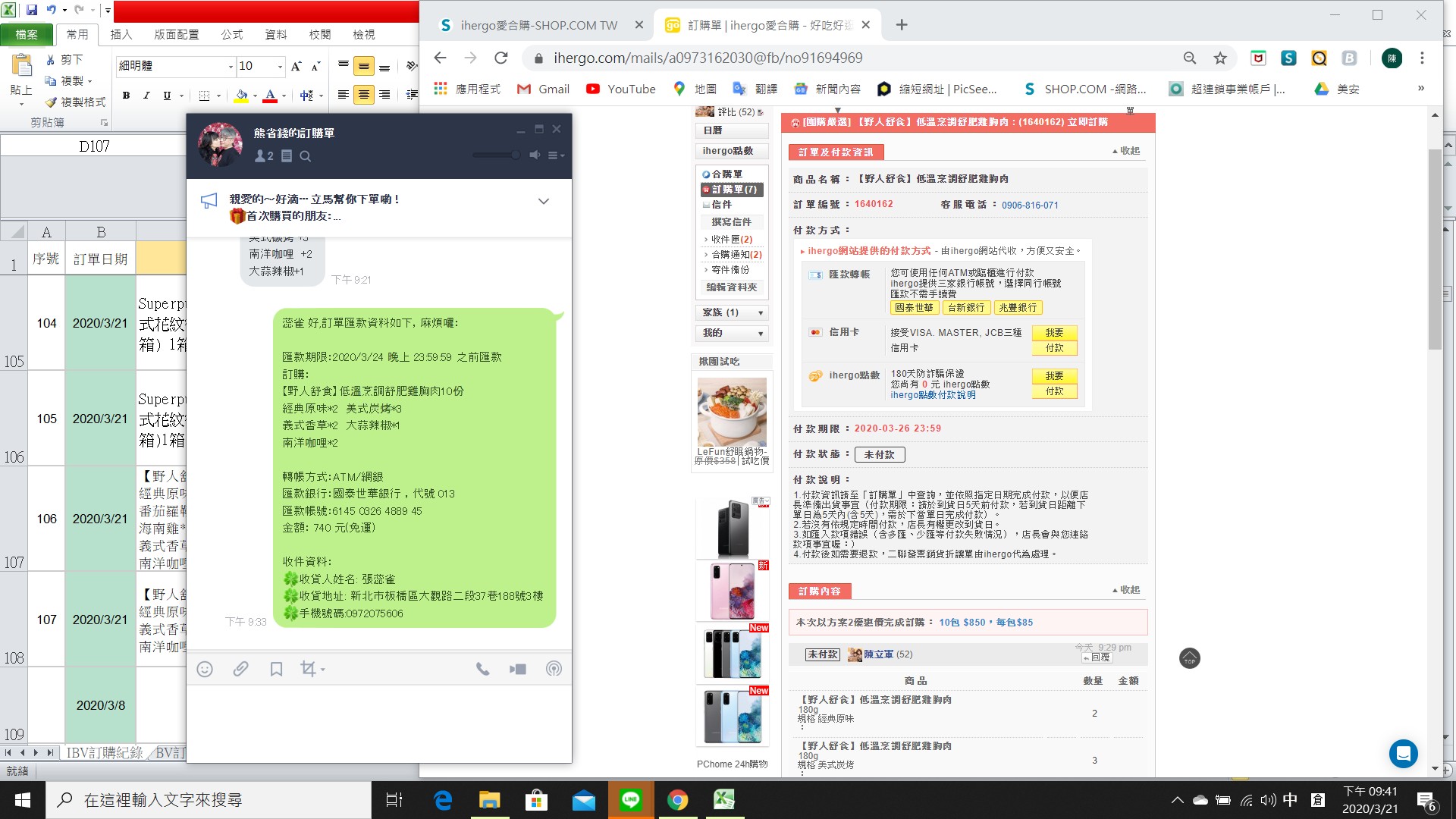1456x819 pixels.
Task: Toggle align text left in Excel
Action: tap(344, 95)
